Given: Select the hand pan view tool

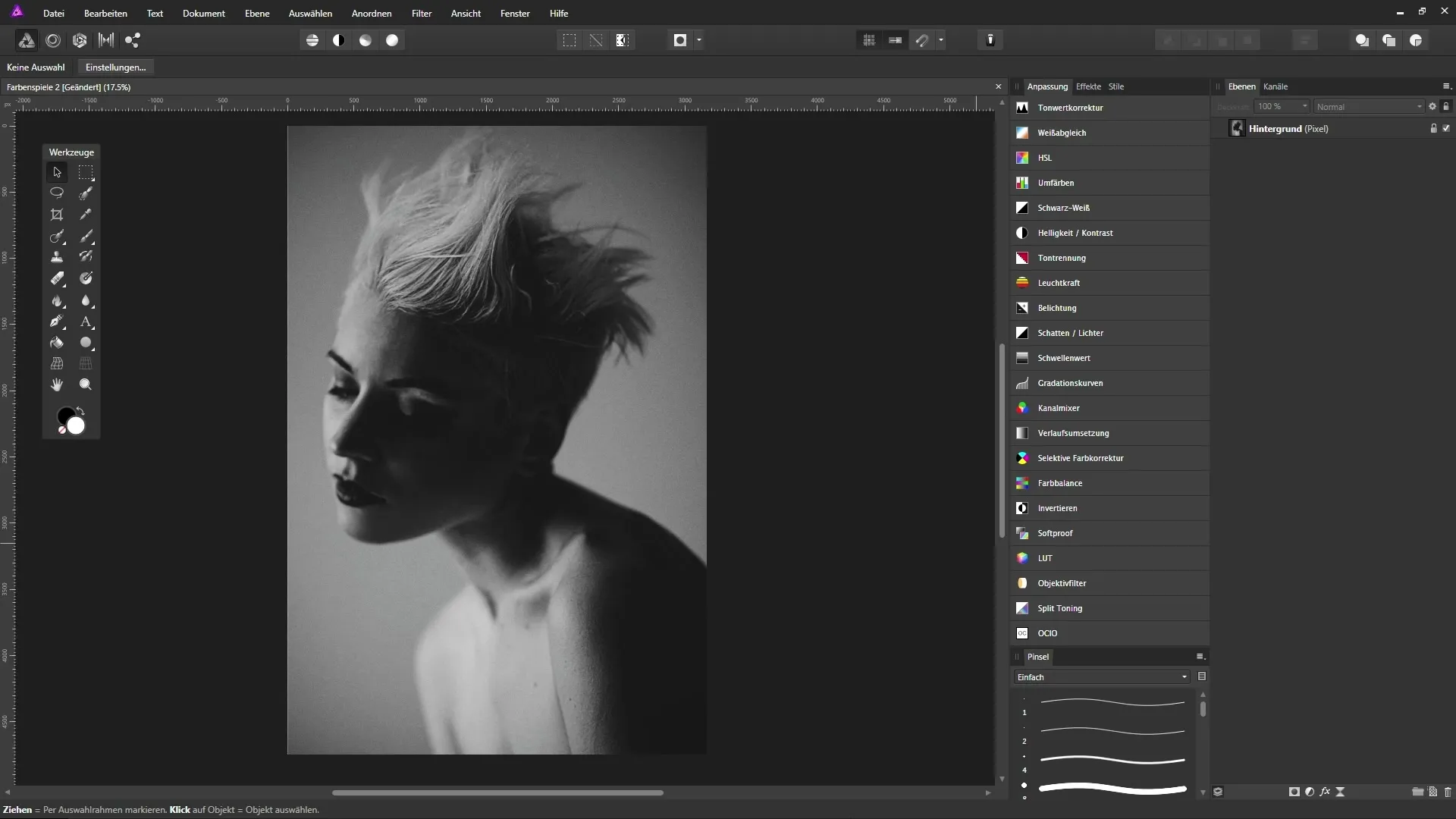Looking at the screenshot, I should pos(57,385).
